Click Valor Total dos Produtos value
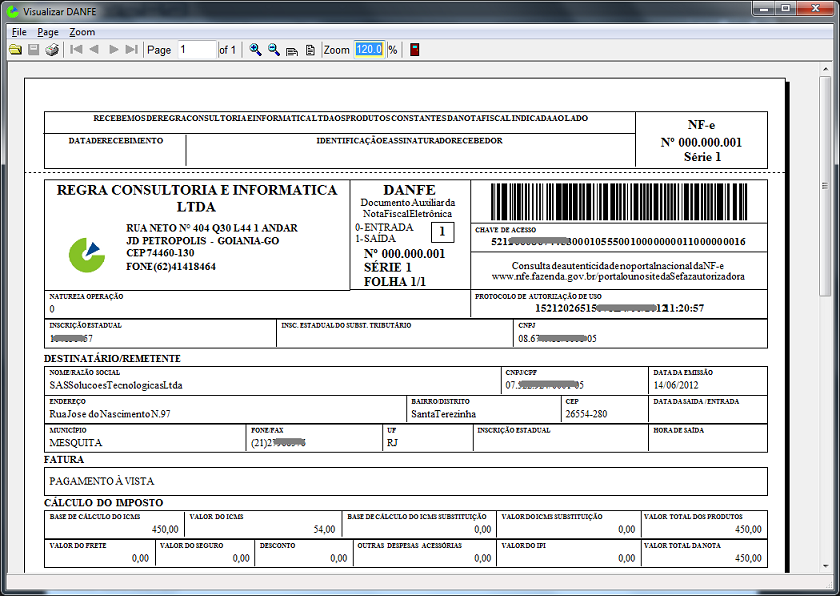840x596 pixels. coord(748,530)
